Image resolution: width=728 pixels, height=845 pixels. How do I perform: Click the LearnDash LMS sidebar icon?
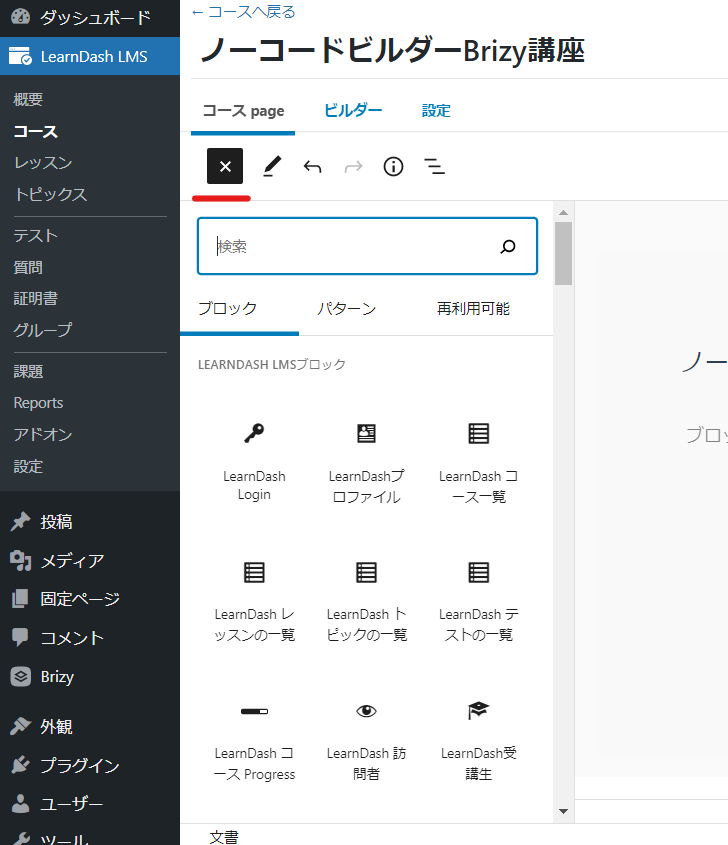20,56
